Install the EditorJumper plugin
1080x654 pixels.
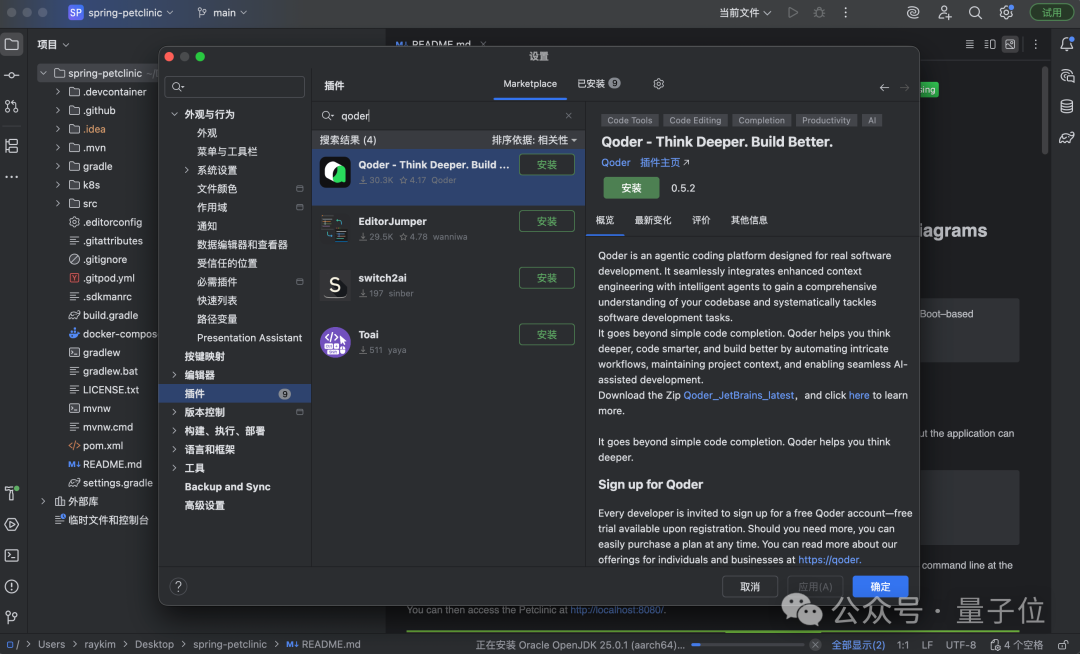click(546, 221)
